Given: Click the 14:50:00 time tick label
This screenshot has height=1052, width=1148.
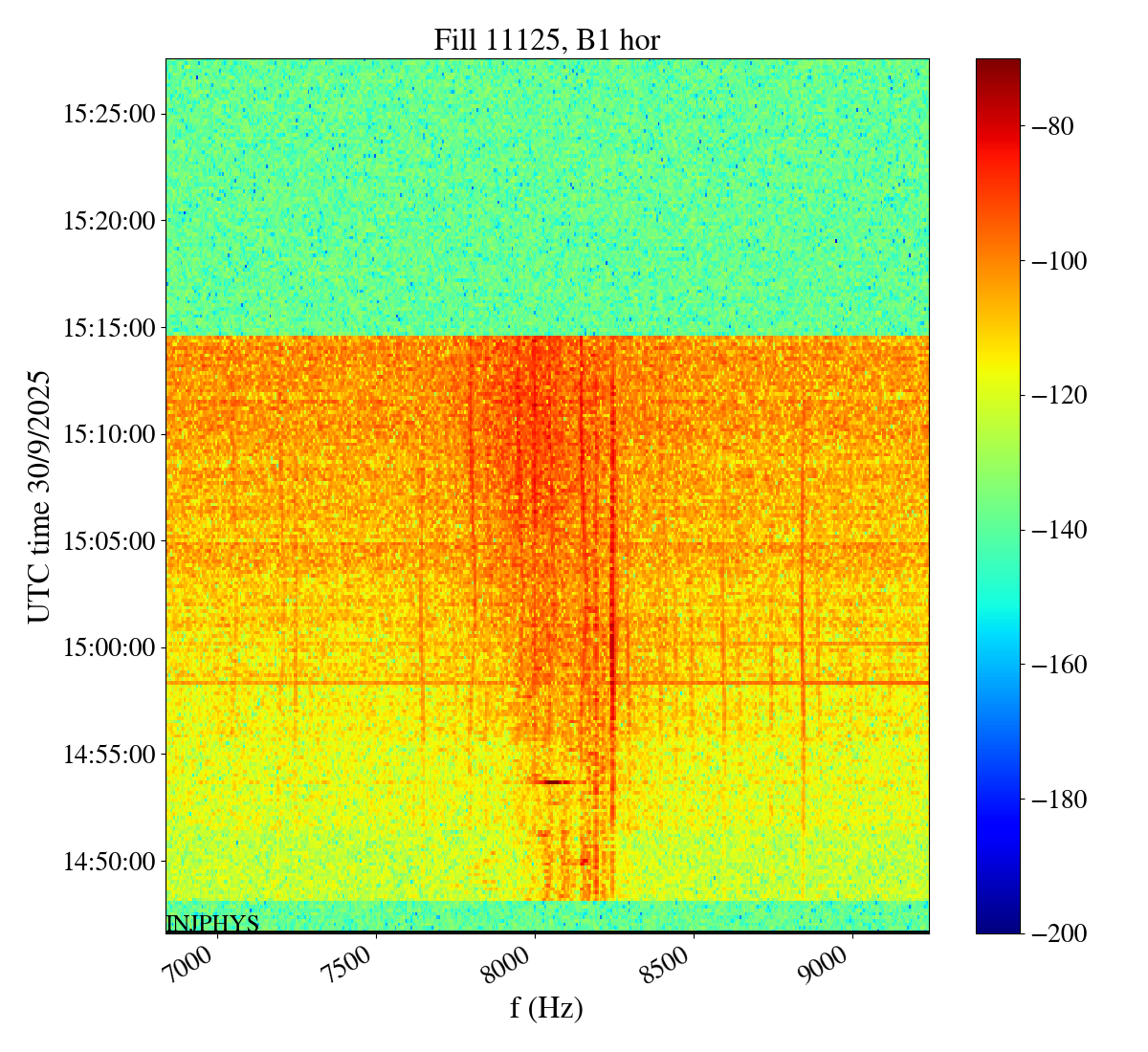Looking at the screenshot, I should [108, 861].
